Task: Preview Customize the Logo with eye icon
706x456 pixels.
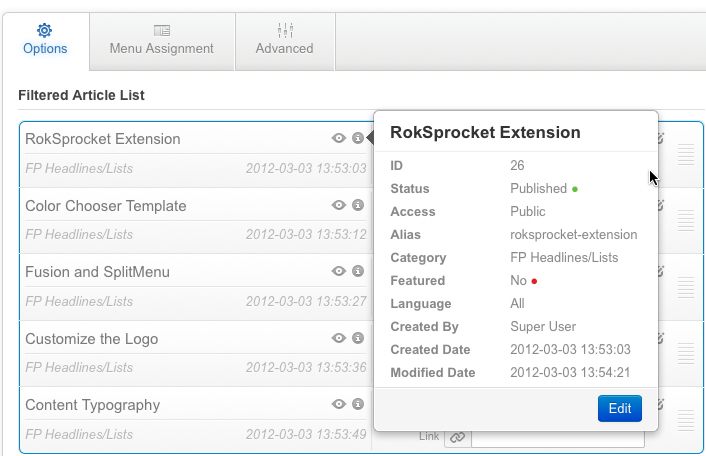Action: pos(339,338)
